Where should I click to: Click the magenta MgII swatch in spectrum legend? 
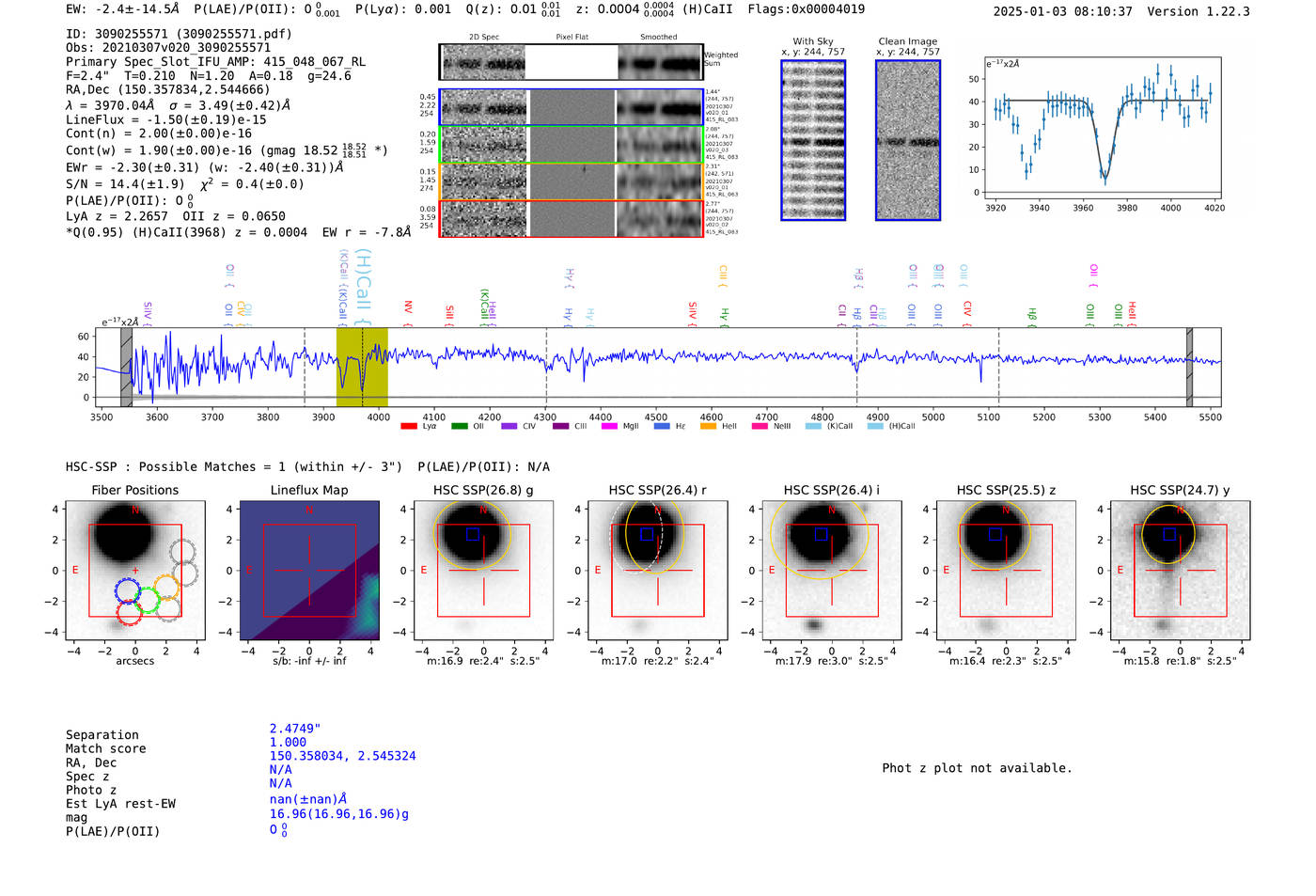[609, 426]
